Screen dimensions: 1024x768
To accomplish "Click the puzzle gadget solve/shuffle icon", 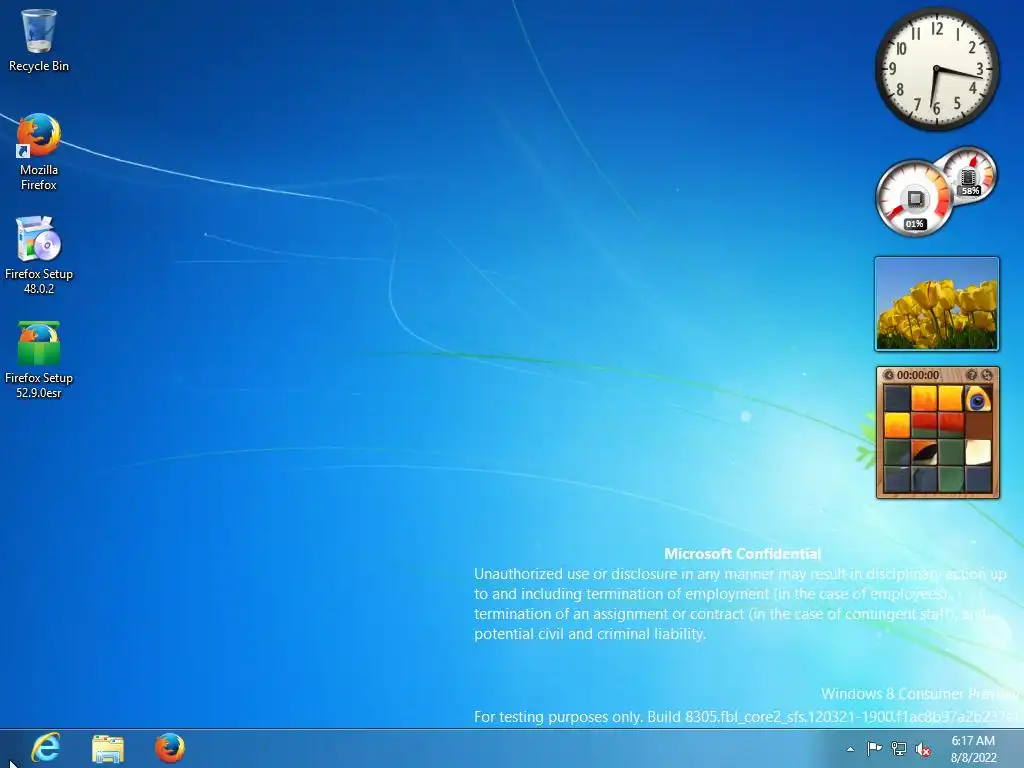I will (x=987, y=375).
